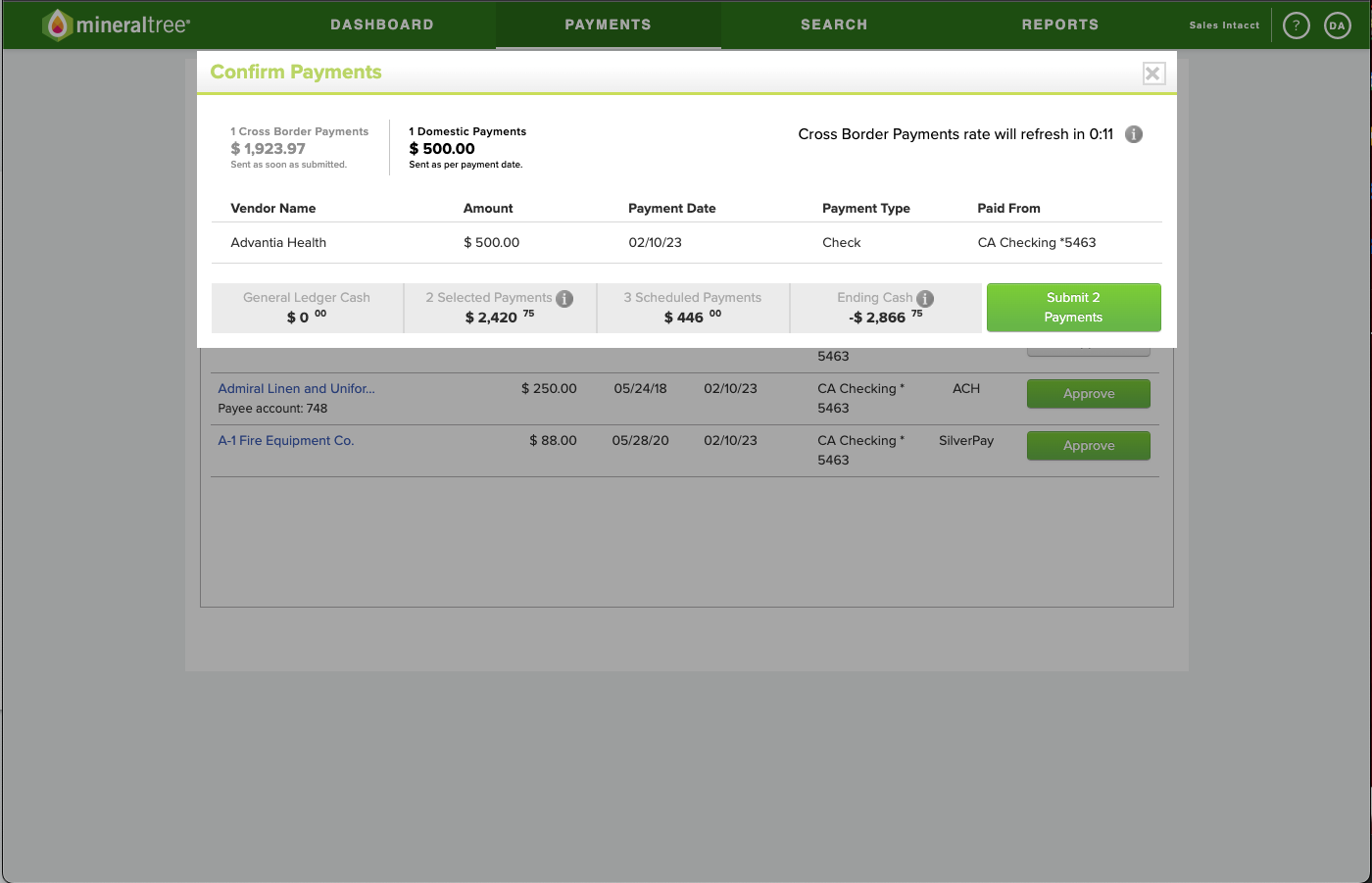Viewport: 1372px width, 883px height.
Task: Click info icon beside rate refresh timer
Action: [1134, 134]
